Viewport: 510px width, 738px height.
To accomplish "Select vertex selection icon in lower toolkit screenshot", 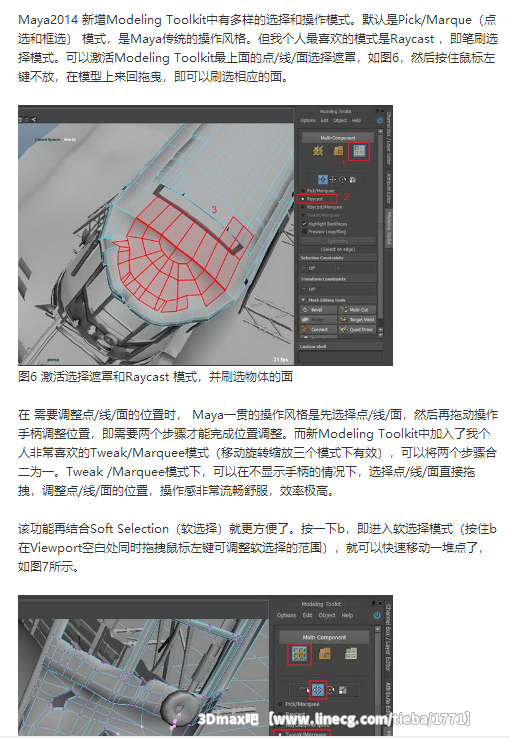I will coord(299,653).
